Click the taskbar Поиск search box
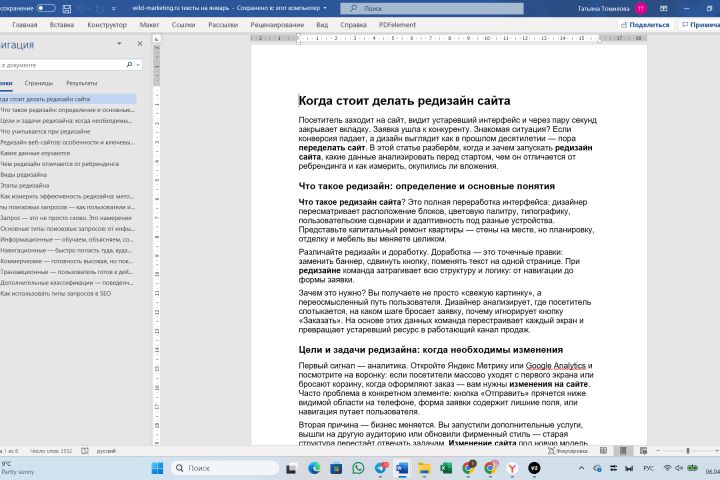 pos(225,468)
